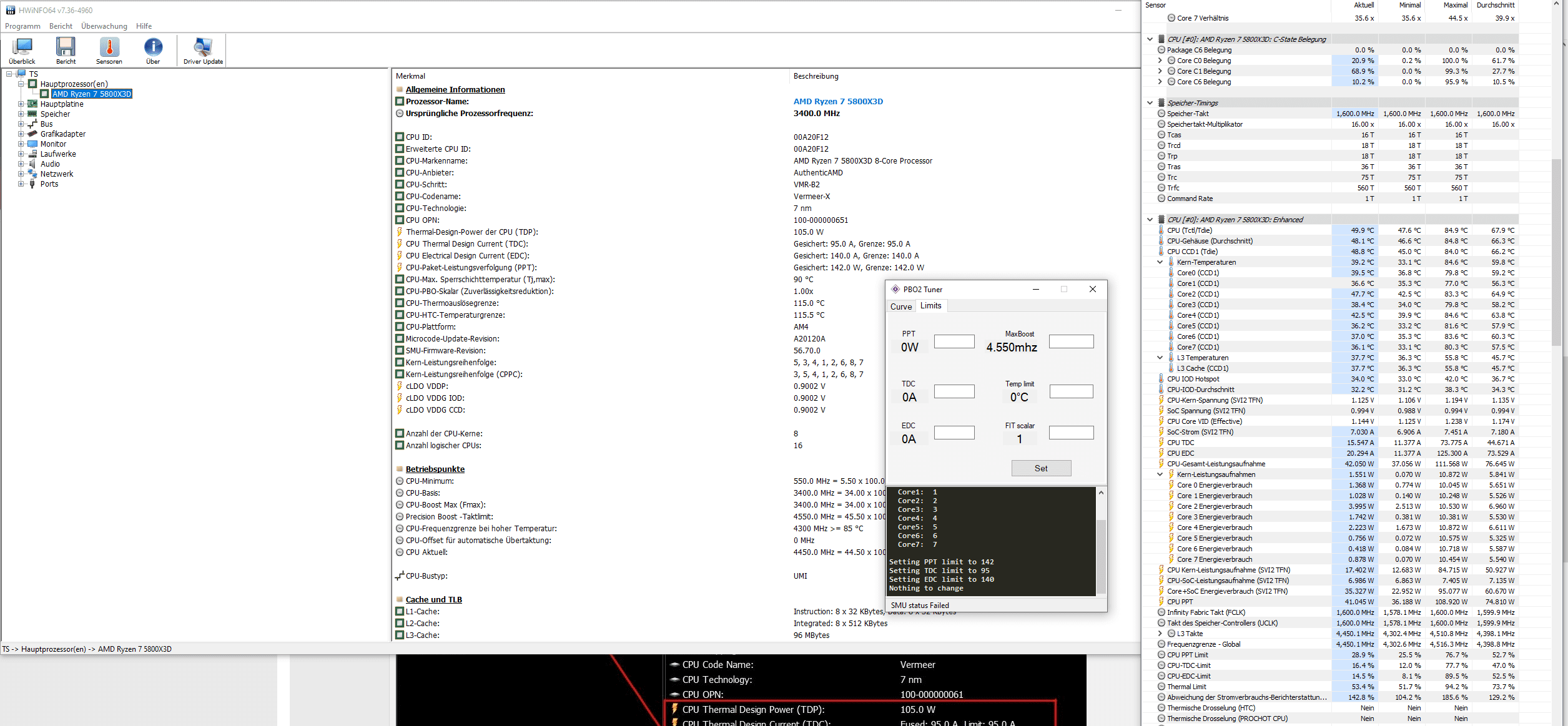
Task: Click the PBO2 Tuner title icon
Action: coord(895,289)
